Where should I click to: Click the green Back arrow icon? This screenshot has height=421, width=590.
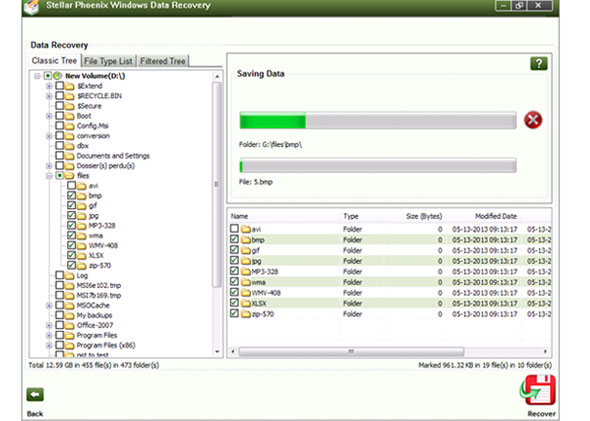tap(35, 395)
